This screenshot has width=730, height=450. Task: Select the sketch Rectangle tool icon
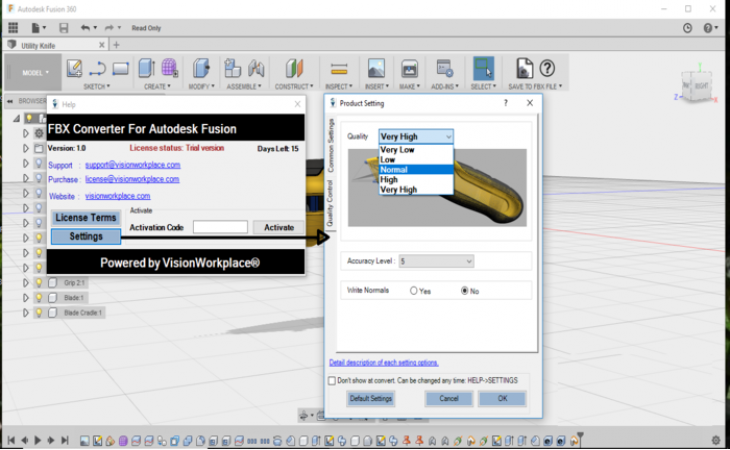click(x=121, y=69)
